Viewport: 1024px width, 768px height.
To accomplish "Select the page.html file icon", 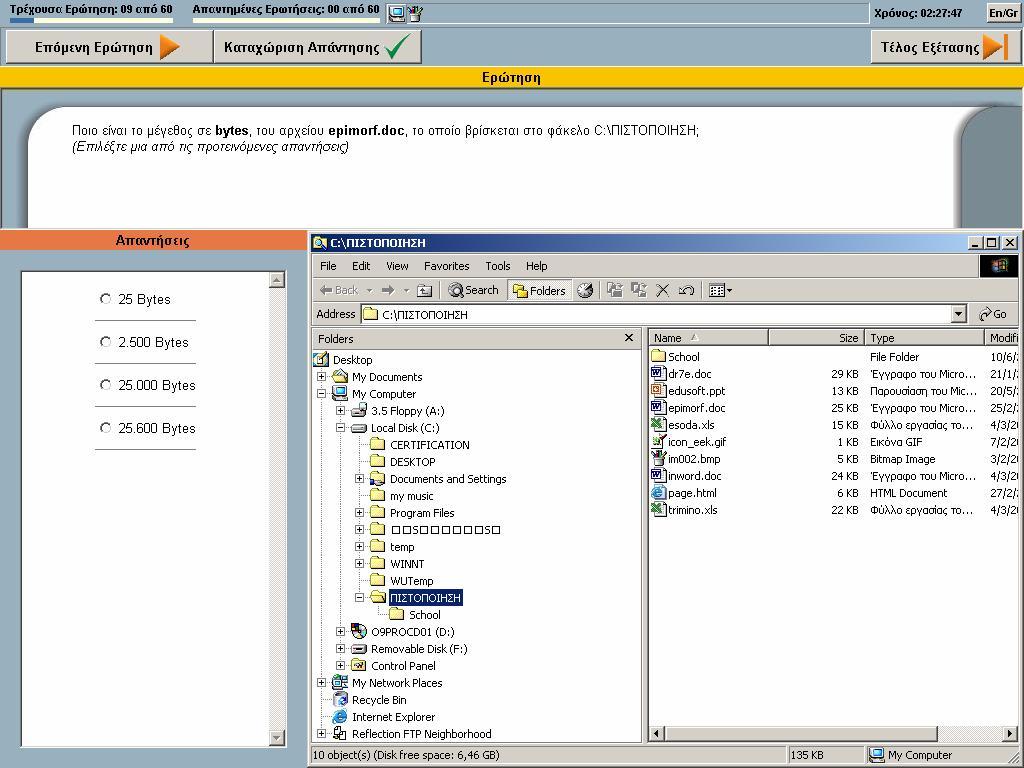I will coord(658,492).
